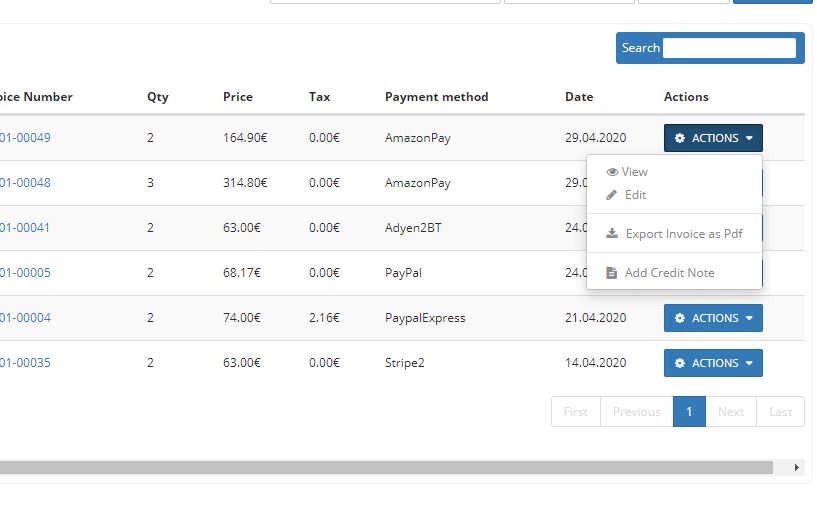Click tax cell 2.16€
This screenshot has height=526, width=817.
[x=324, y=318]
